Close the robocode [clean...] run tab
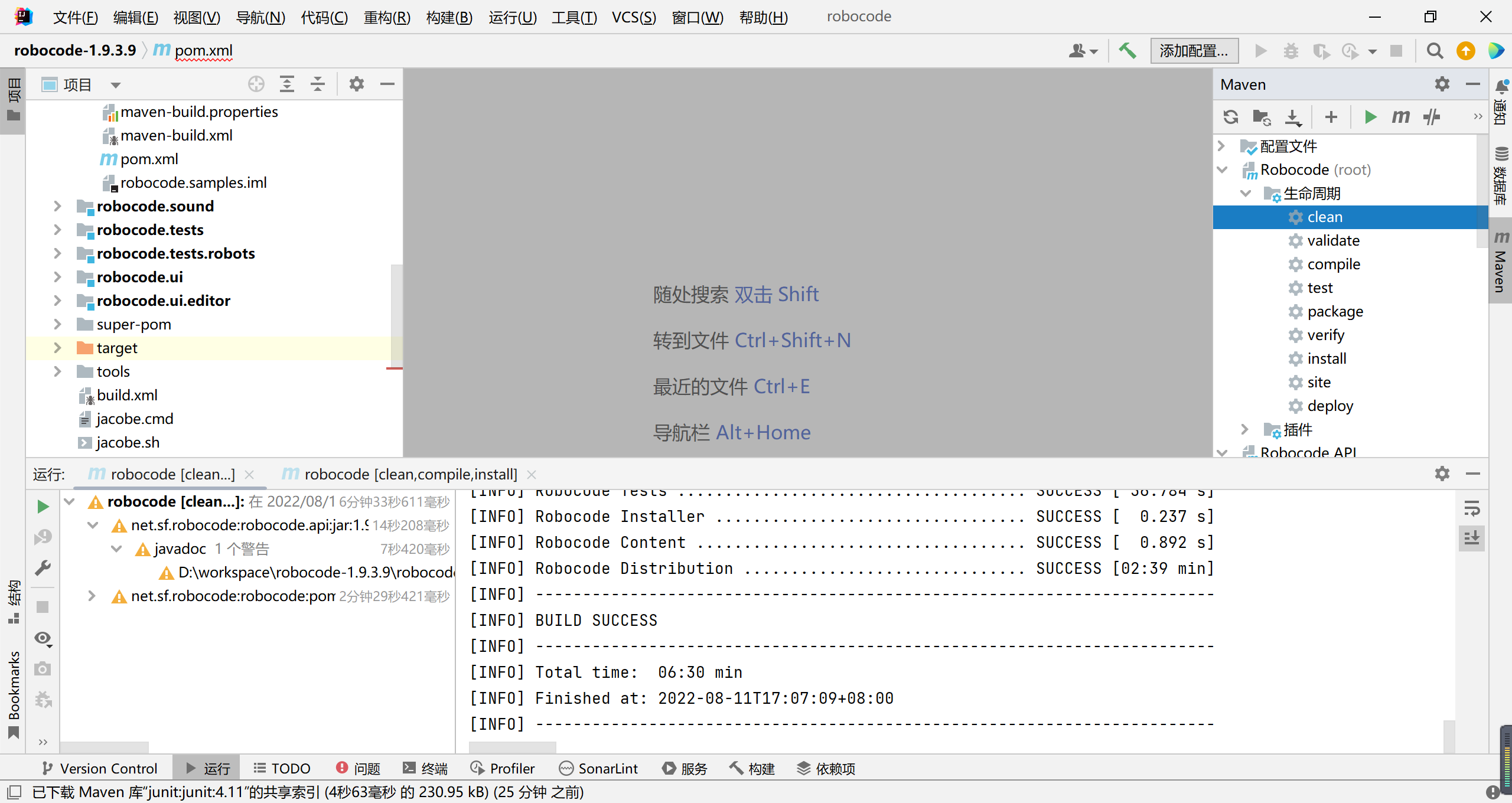 pyautogui.click(x=249, y=474)
